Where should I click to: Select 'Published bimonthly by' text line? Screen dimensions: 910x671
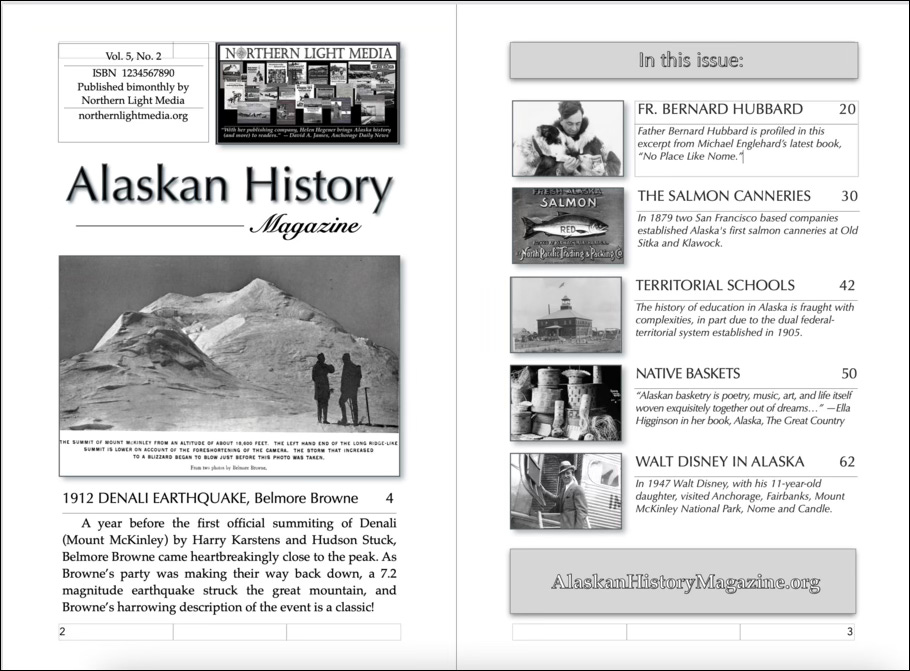coord(133,87)
